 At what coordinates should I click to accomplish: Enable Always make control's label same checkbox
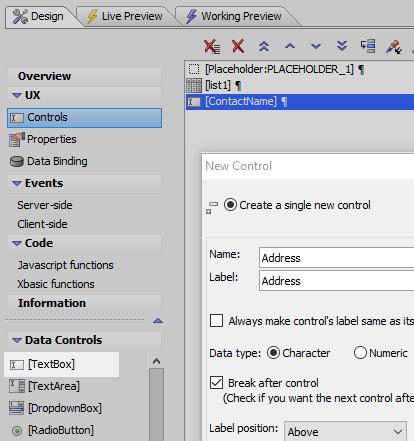217,321
